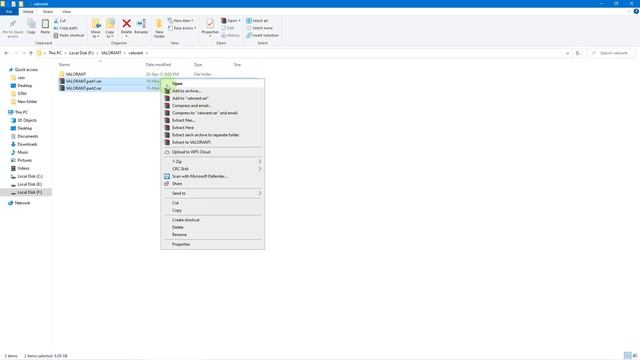This screenshot has width=640, height=360.
Task: Click the Copy icon in the ribbon
Action: (x=31, y=25)
